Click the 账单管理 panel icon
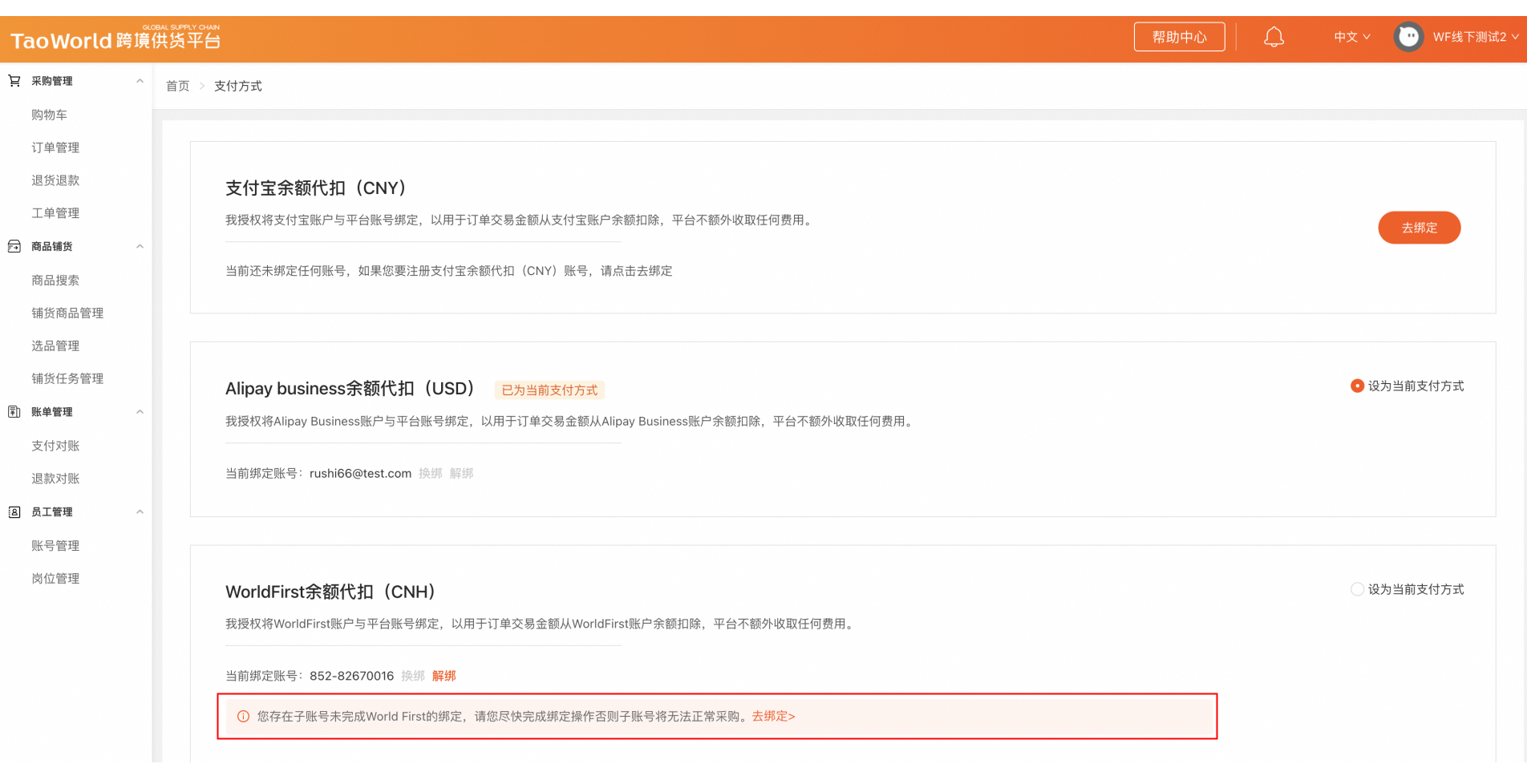The height and width of the screenshot is (784, 1527). tap(14, 412)
